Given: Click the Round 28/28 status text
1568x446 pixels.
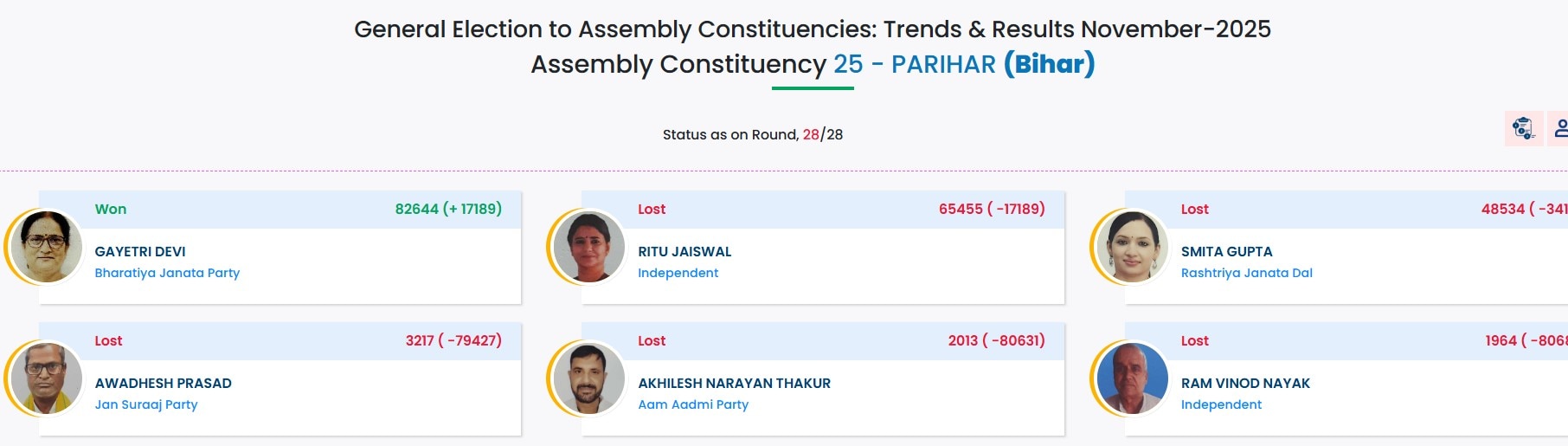Looking at the screenshot, I should pos(752,134).
